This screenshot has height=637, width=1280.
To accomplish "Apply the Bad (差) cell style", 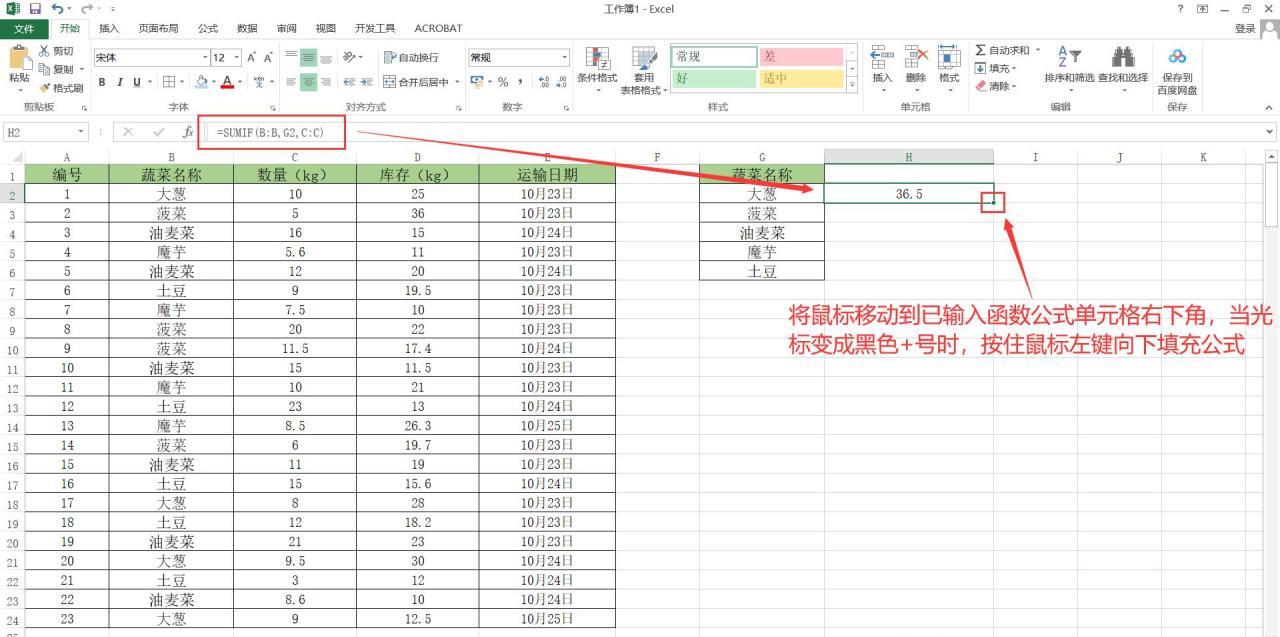I will [x=802, y=57].
